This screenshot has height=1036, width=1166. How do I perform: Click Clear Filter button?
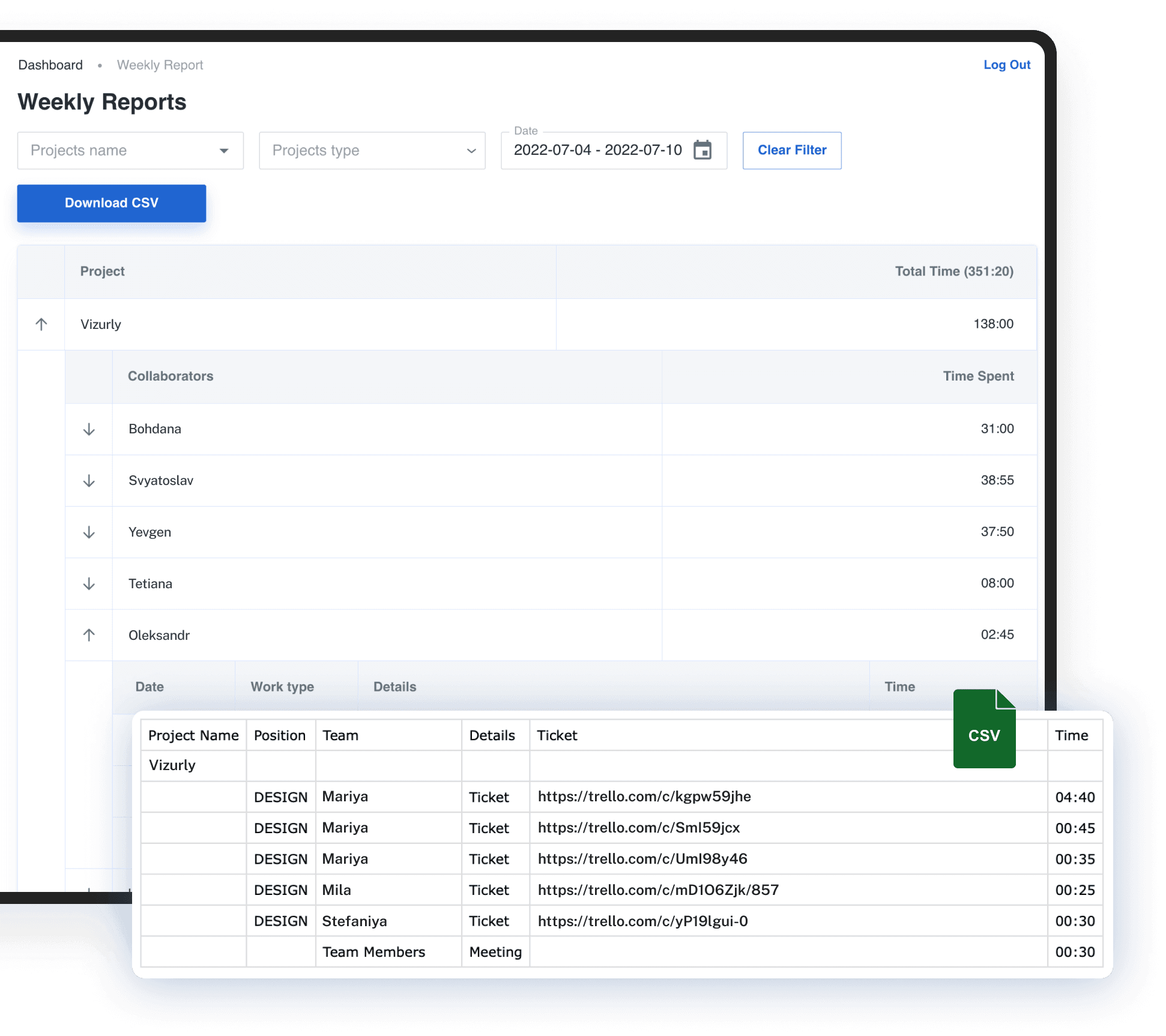tap(791, 150)
